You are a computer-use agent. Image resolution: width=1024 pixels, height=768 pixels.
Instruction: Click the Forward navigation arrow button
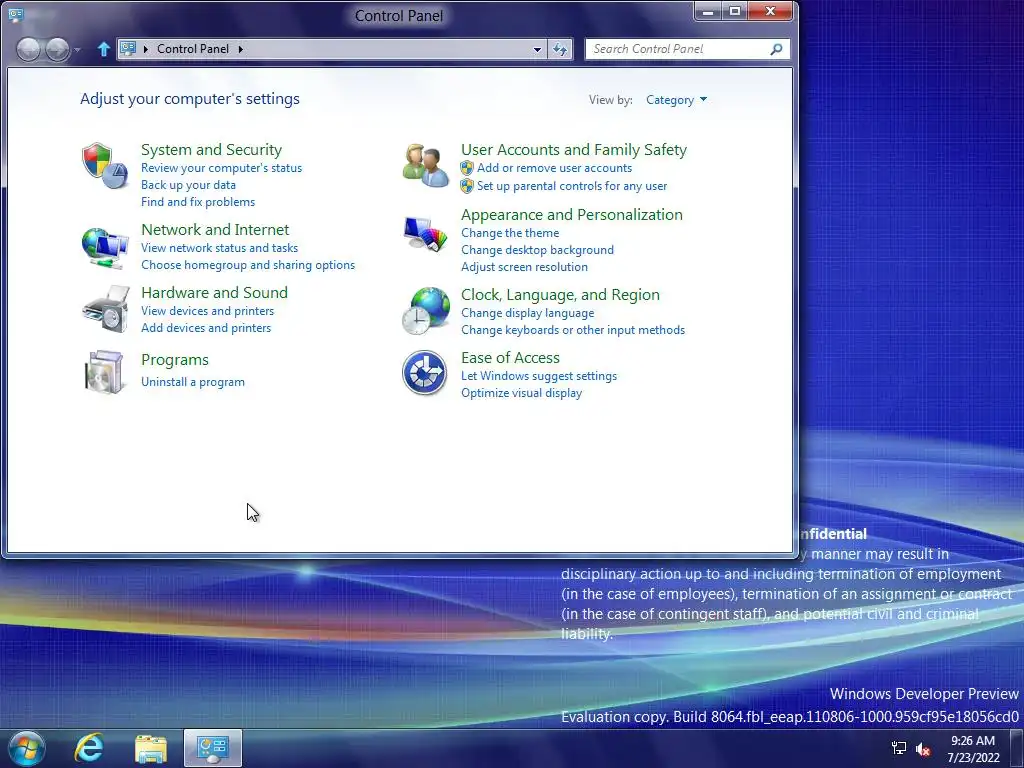57,49
